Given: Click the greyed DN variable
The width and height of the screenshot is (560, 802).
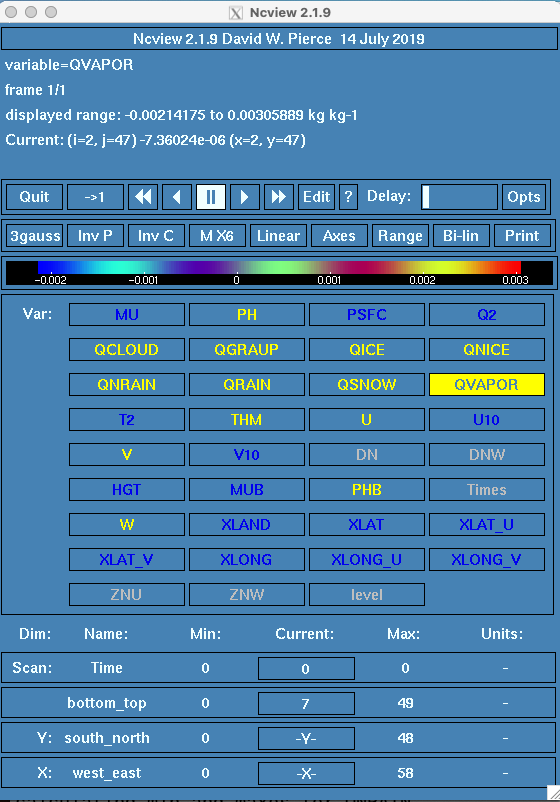Looking at the screenshot, I should pos(367,455).
